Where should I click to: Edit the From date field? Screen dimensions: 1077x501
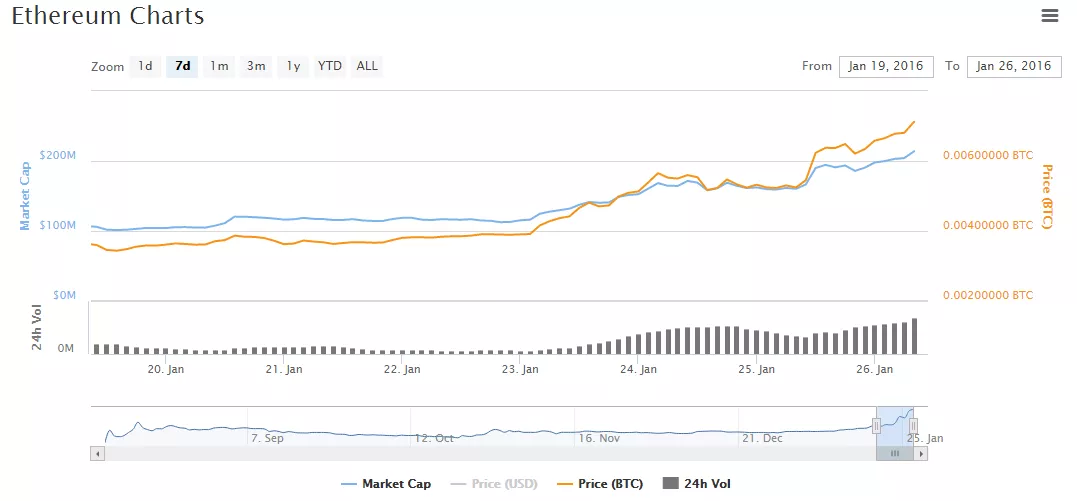coord(886,66)
